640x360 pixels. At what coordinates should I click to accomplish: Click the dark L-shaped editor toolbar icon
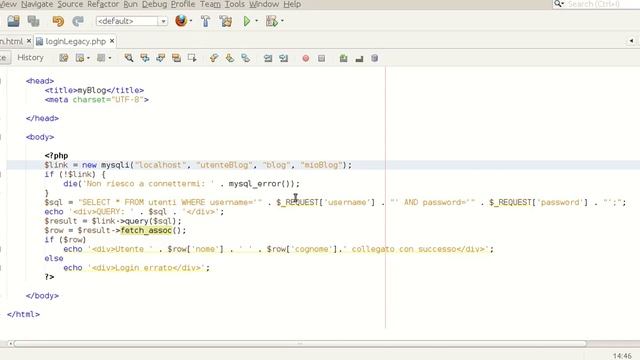click(359, 59)
